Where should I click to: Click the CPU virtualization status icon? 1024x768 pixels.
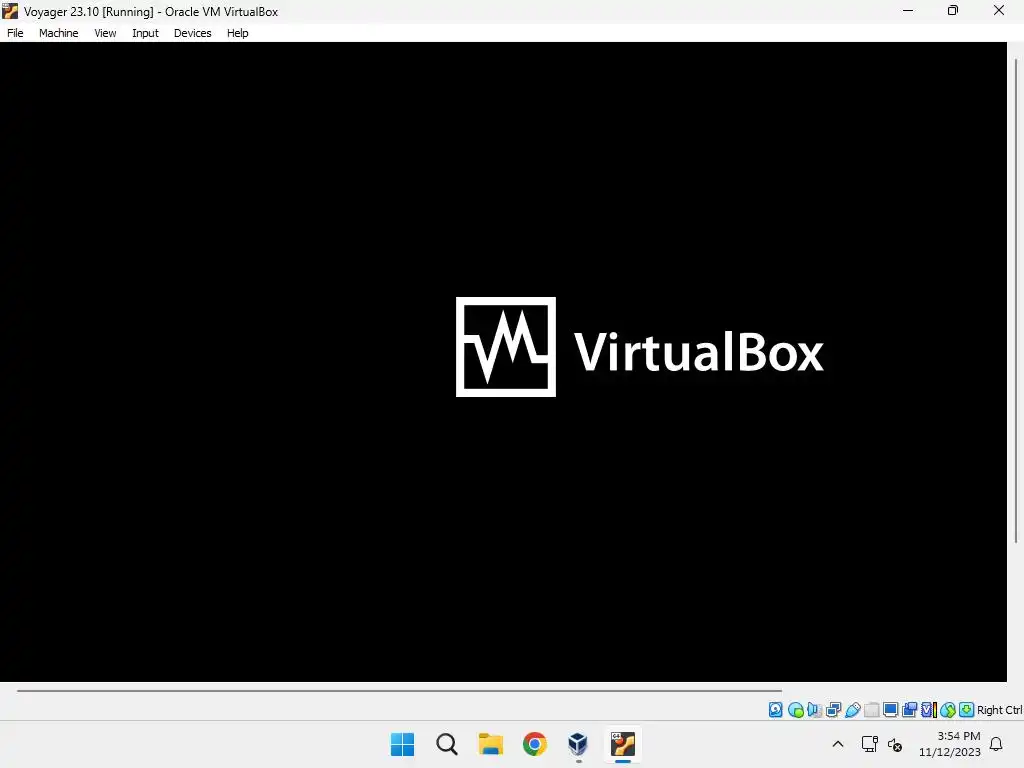pos(928,710)
